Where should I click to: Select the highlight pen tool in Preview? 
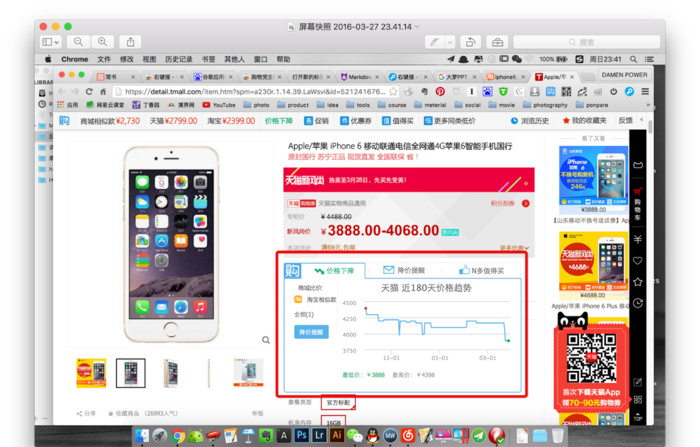coord(434,42)
